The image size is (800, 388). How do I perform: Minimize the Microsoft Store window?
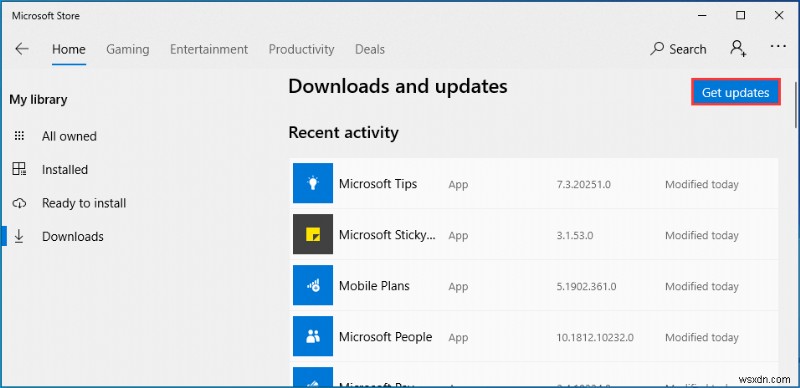coord(702,16)
